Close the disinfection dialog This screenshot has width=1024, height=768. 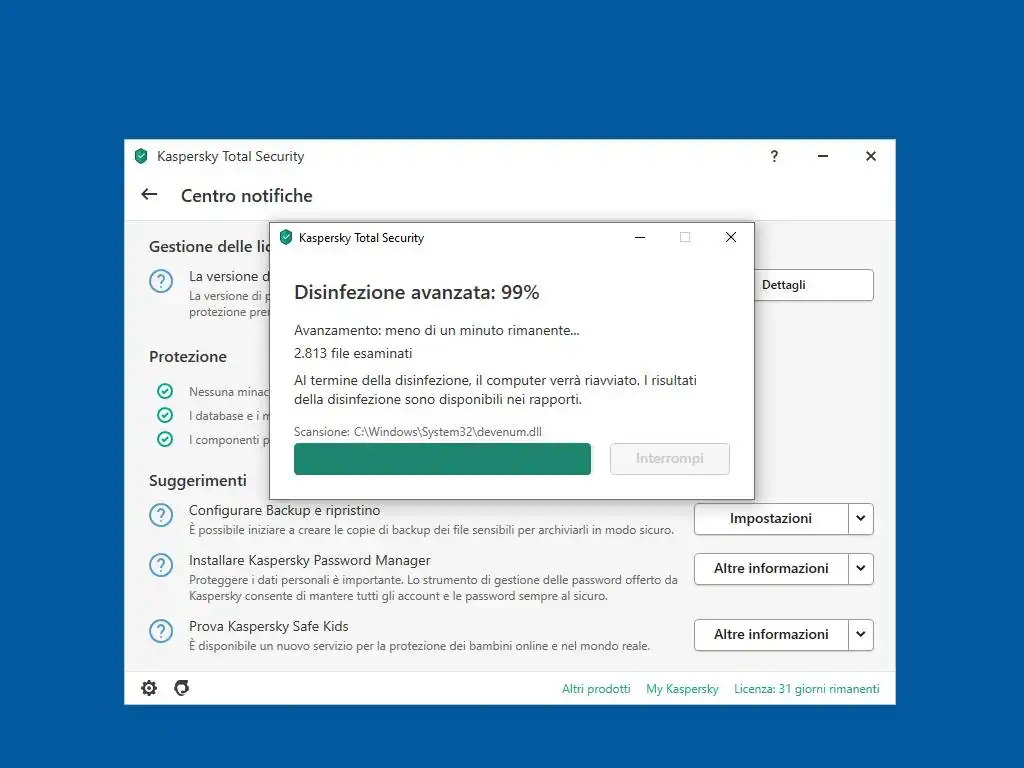click(731, 237)
